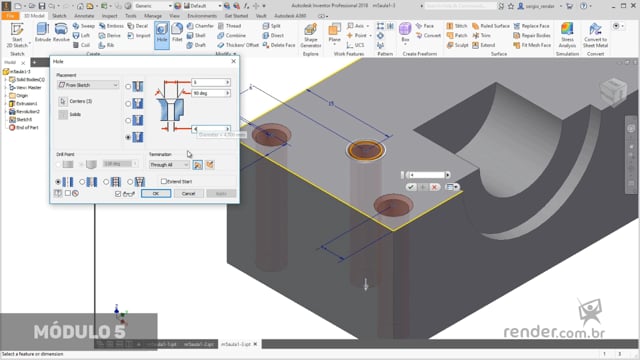Image resolution: width=640 pixels, height=360 pixels.
Task: Click the Hole tool in ribbon
Action: click(162, 36)
